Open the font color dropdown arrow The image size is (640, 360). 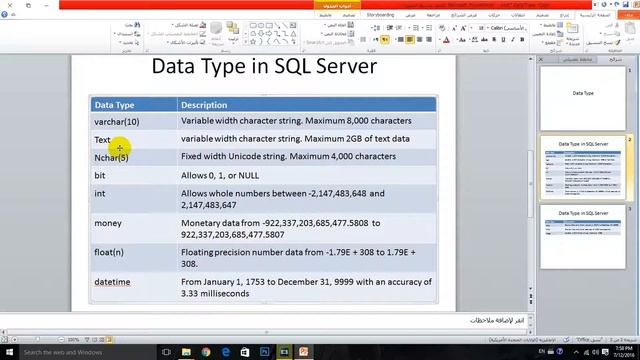(x=440, y=40)
